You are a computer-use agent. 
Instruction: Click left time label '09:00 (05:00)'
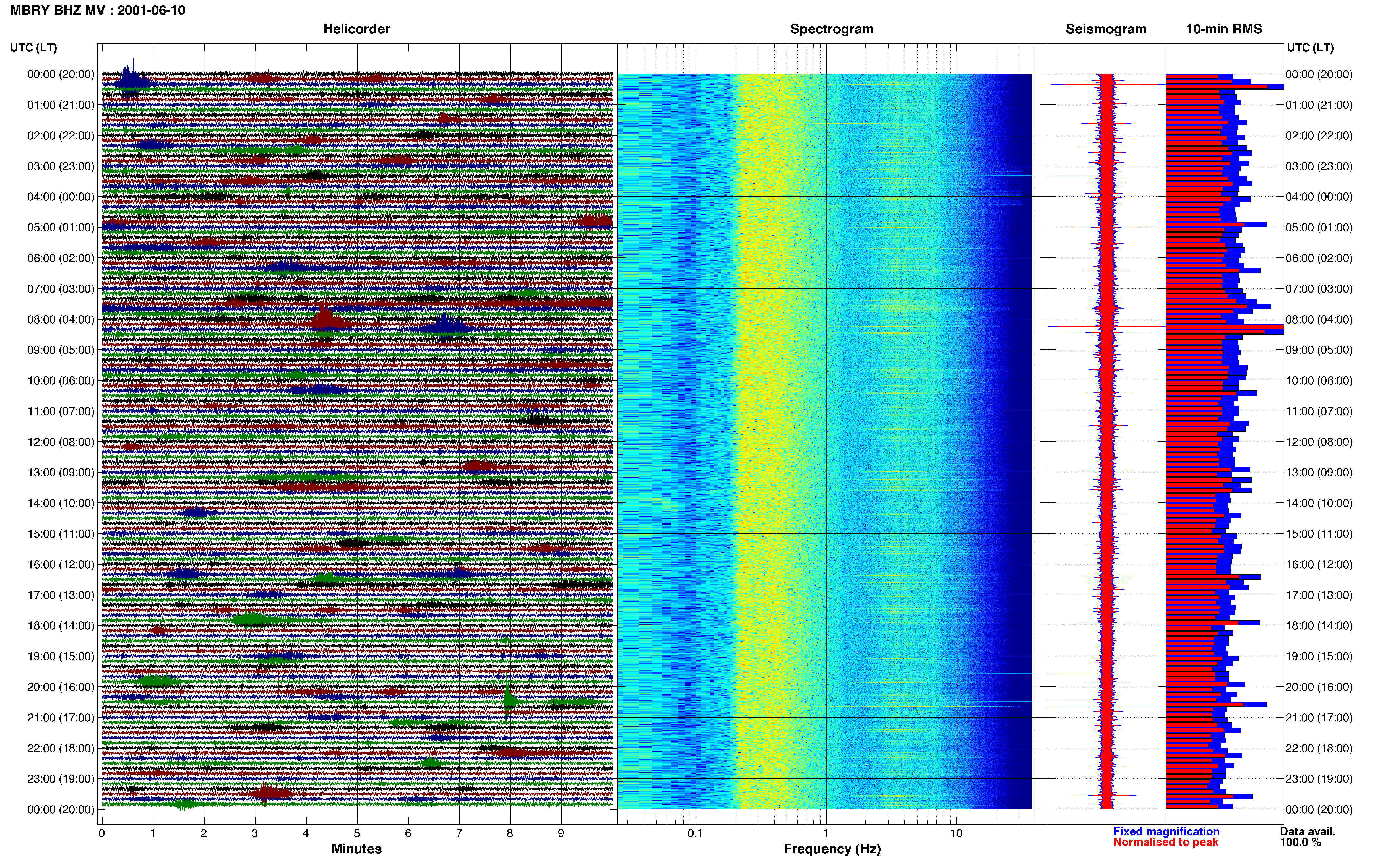pos(60,350)
